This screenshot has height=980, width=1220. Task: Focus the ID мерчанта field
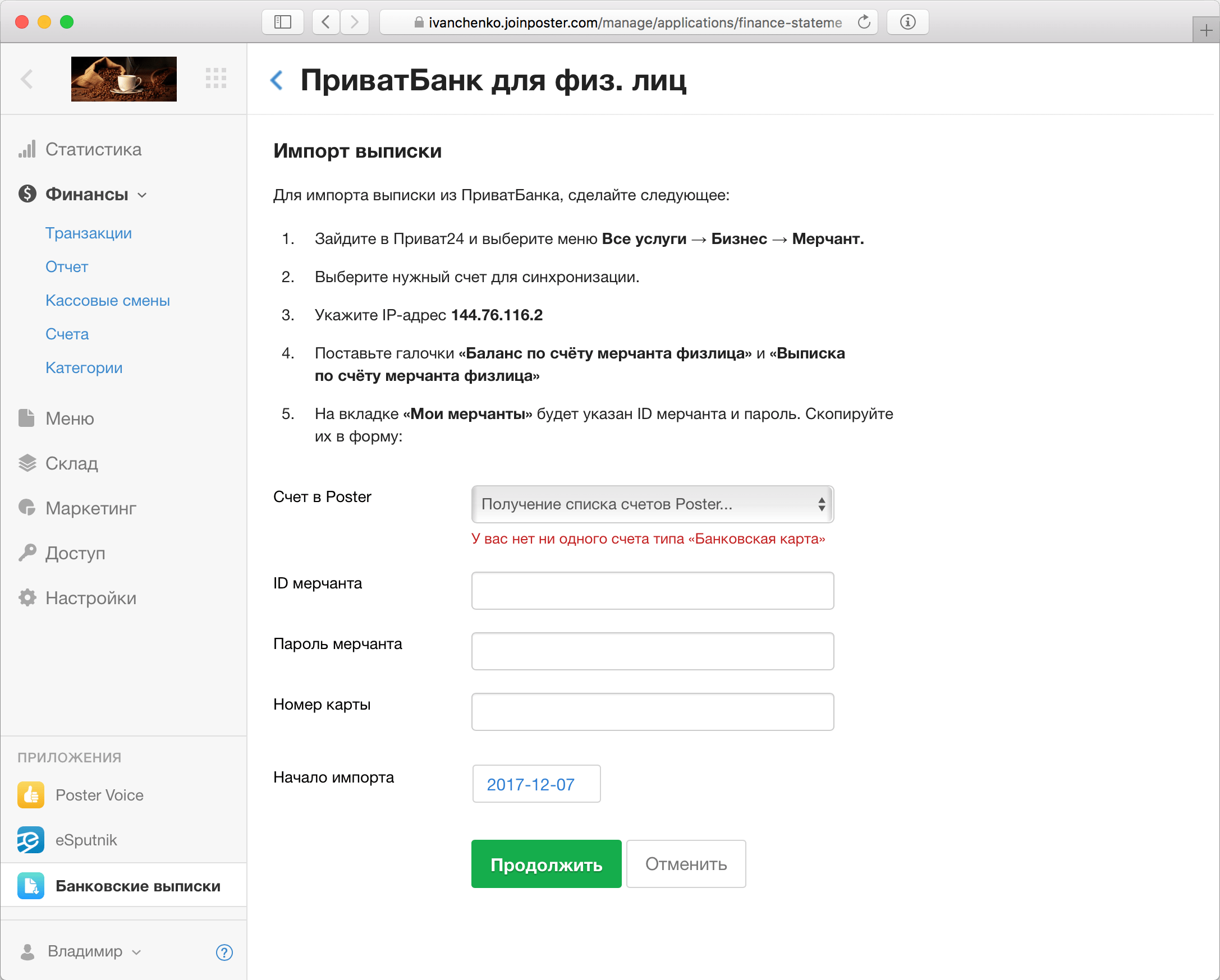click(653, 590)
